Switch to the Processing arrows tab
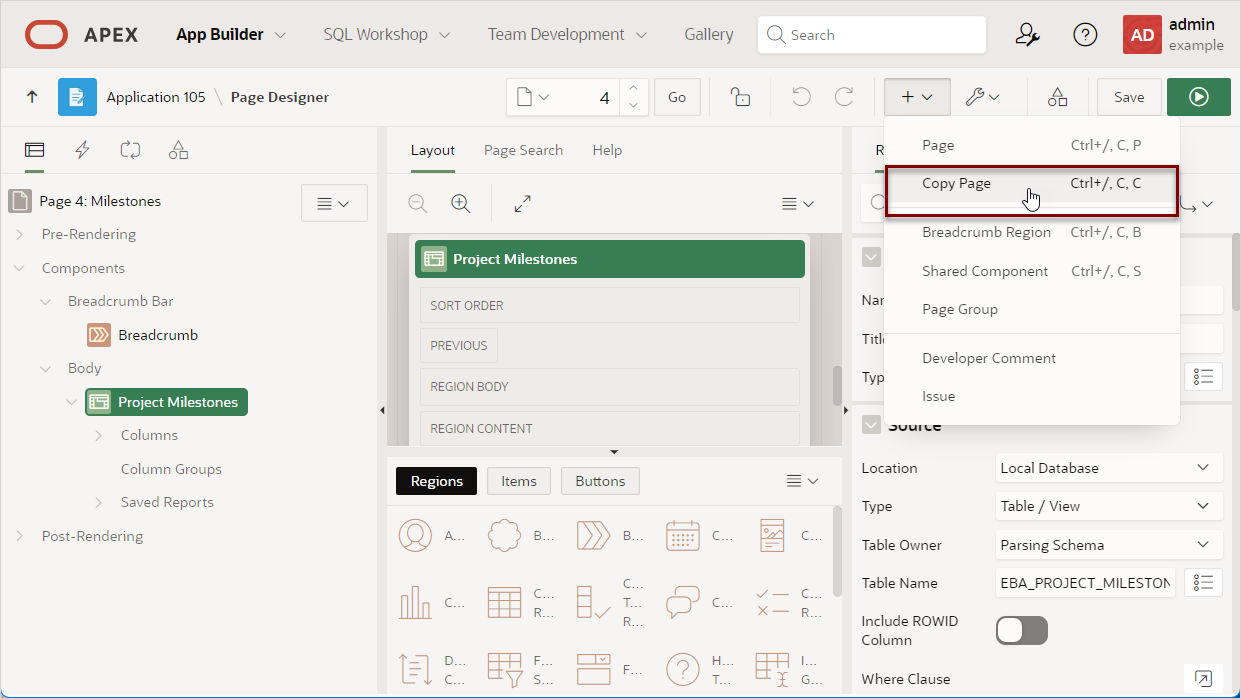Viewport: 1241px width, 699px height. 130,150
